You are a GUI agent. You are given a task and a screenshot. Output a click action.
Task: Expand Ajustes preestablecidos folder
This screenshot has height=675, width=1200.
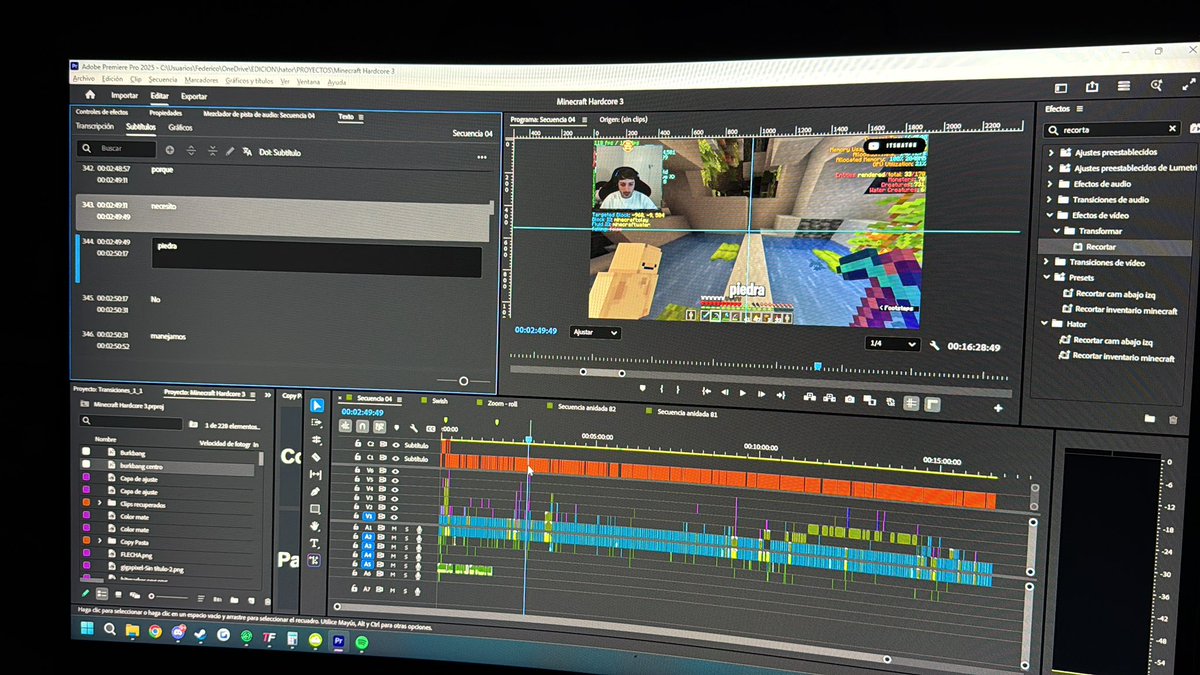[1050, 153]
